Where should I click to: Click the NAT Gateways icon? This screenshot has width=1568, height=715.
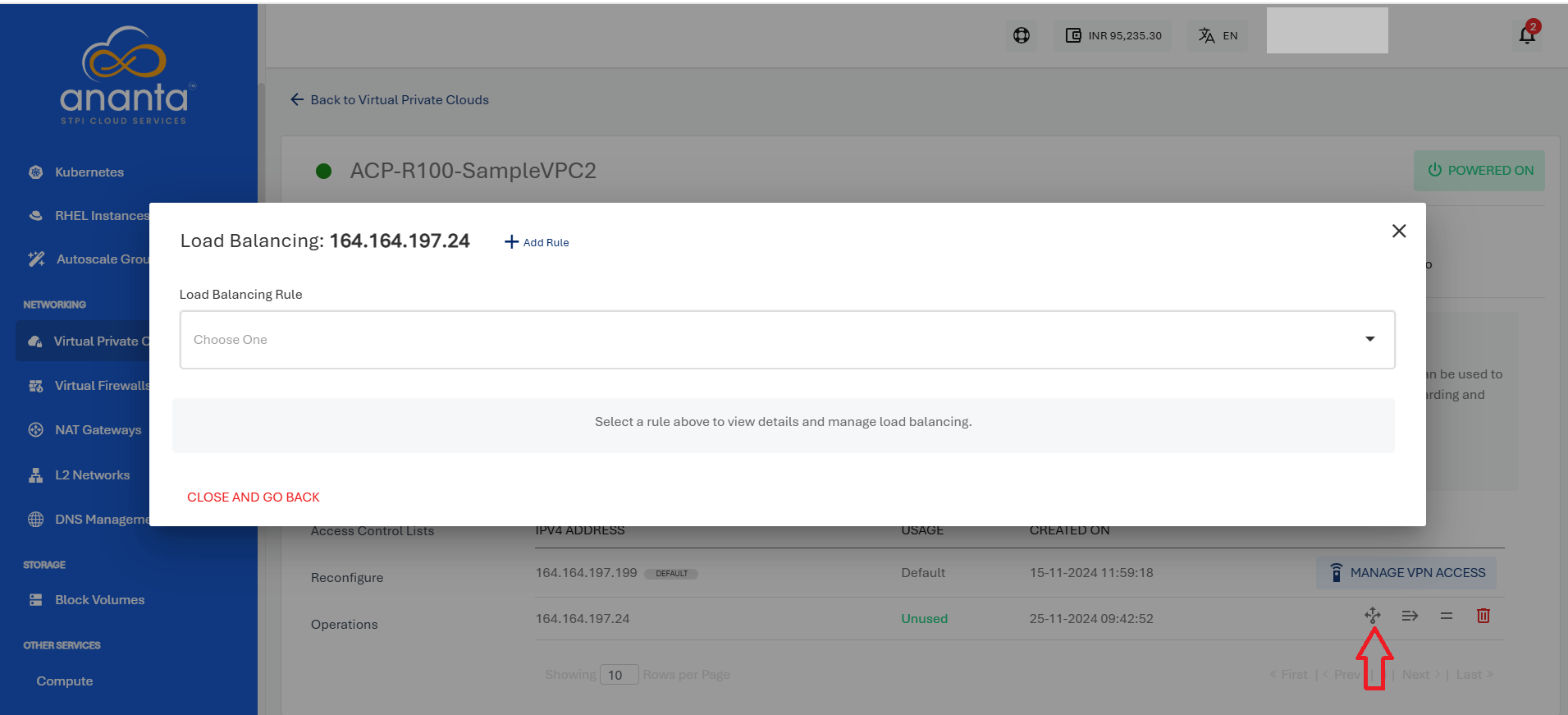pos(35,430)
